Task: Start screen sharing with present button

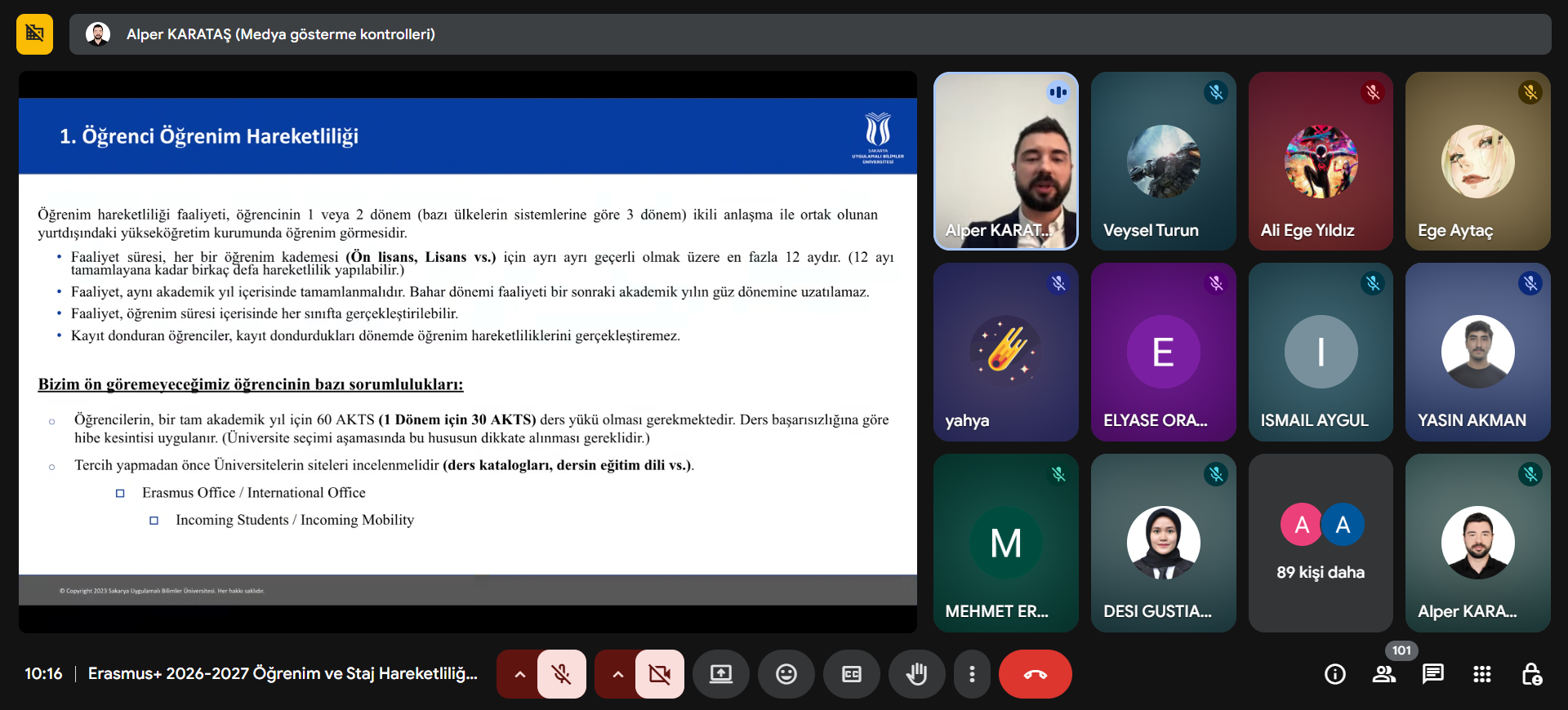Action: [x=720, y=674]
